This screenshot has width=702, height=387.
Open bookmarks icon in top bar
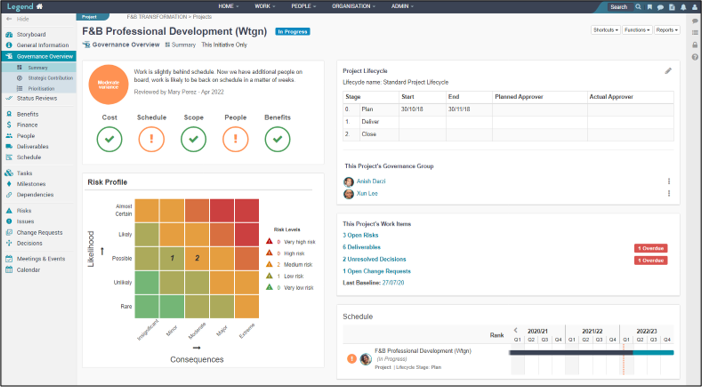650,7
